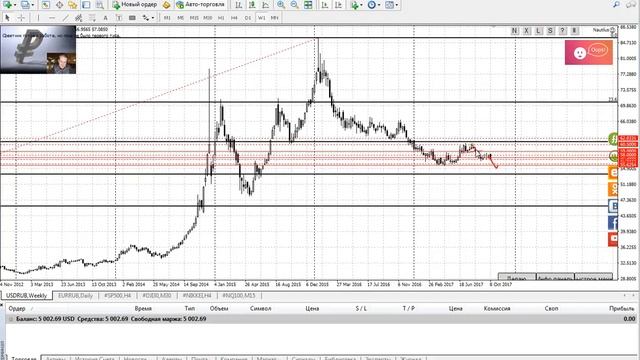
Task: Select the equidistant channel tool
Action: tap(79, 18)
